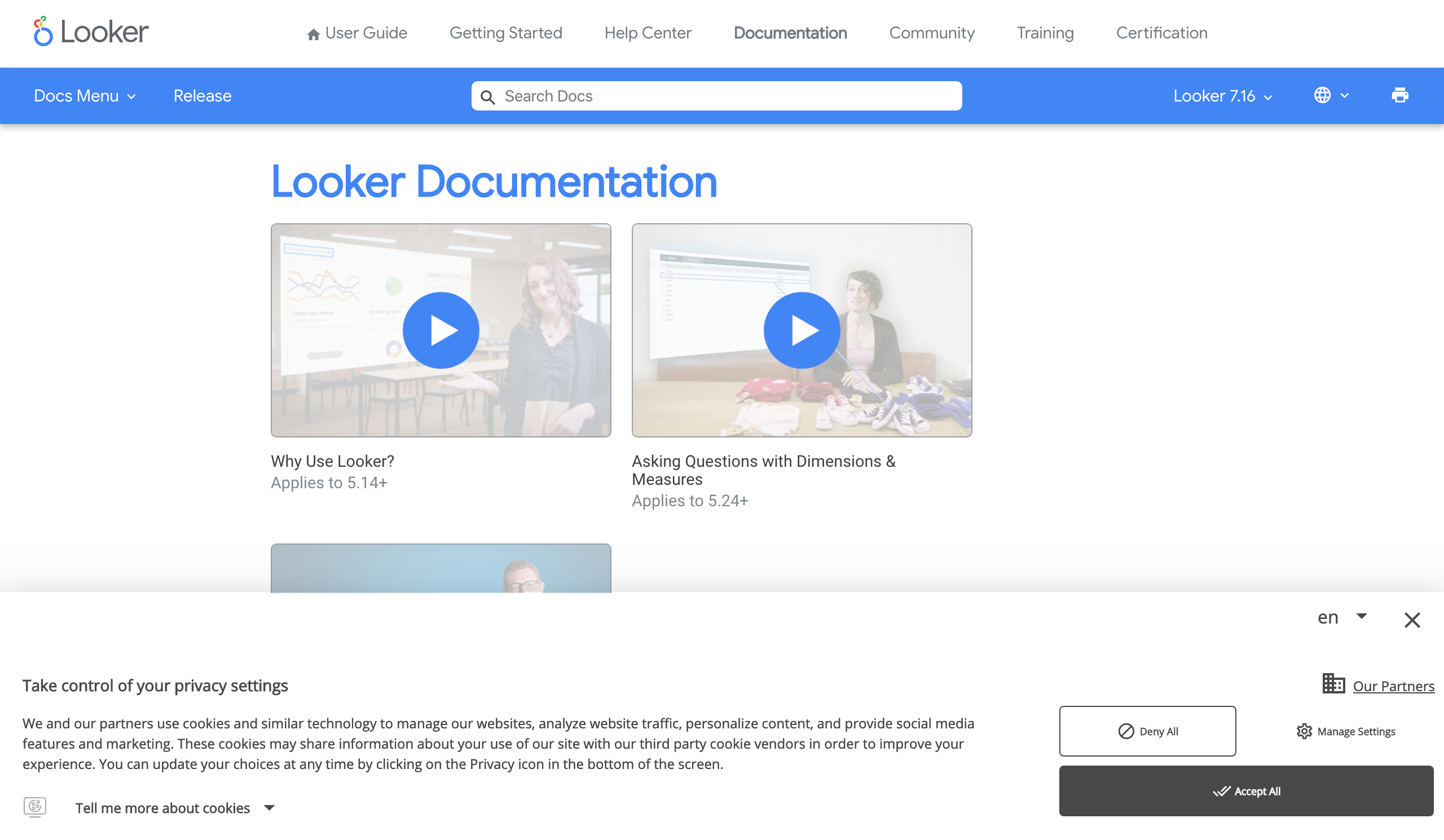
Task: Open the Help Center
Action: coord(648,33)
